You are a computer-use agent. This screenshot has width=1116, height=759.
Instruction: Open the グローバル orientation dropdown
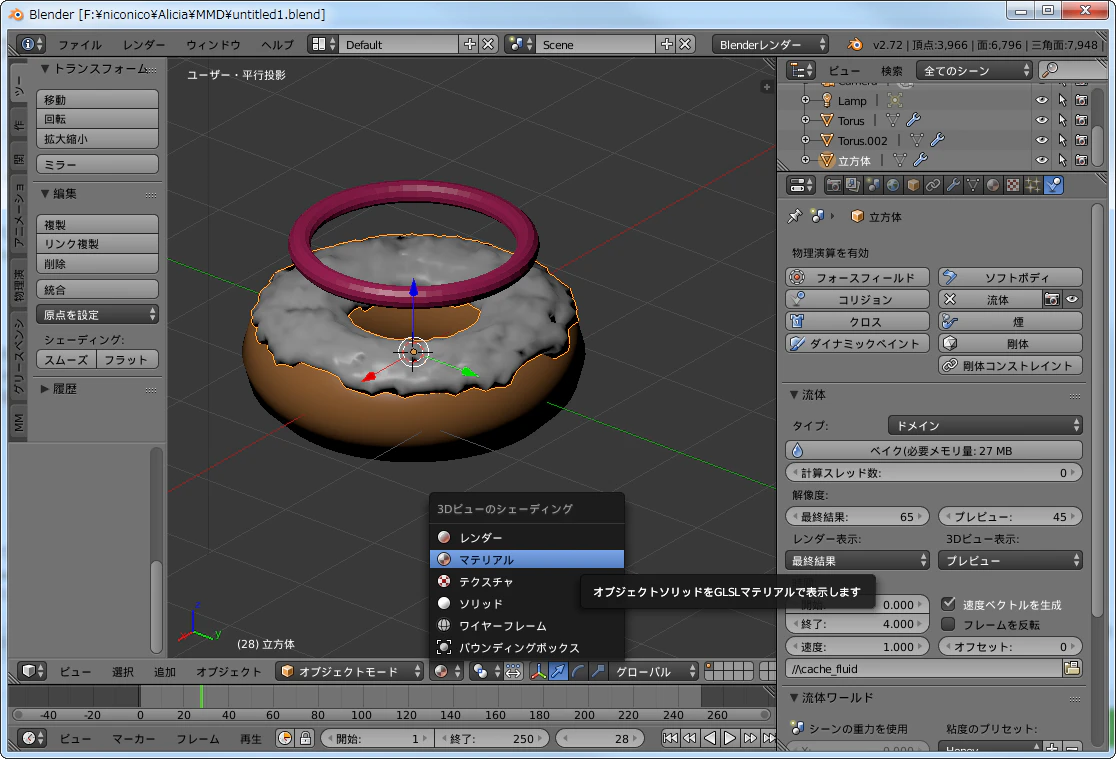coord(654,671)
